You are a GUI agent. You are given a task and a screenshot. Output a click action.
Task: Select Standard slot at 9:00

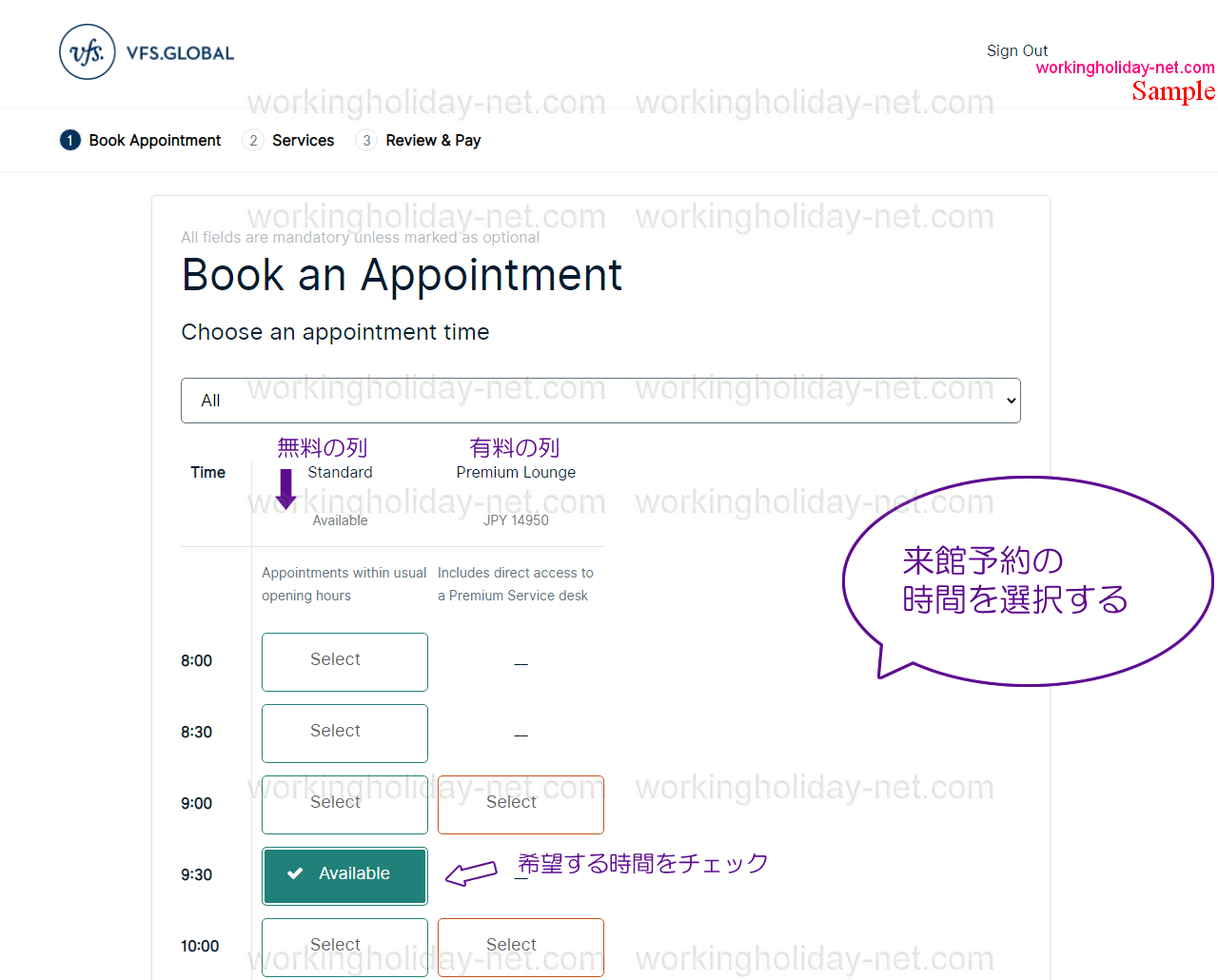pyautogui.click(x=344, y=805)
